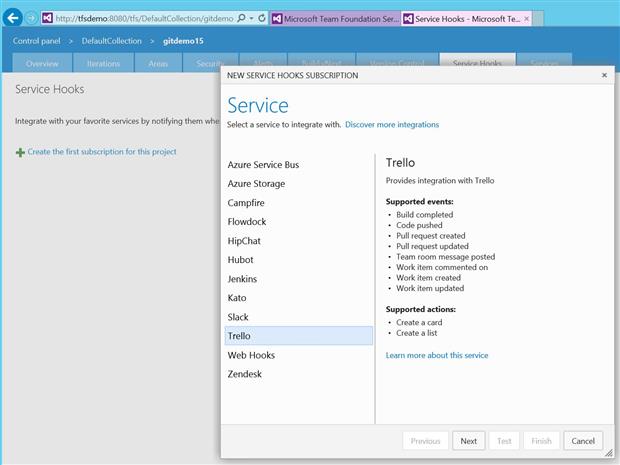Click the Trello heading in details pane
The width and height of the screenshot is (620, 465).
400,163
